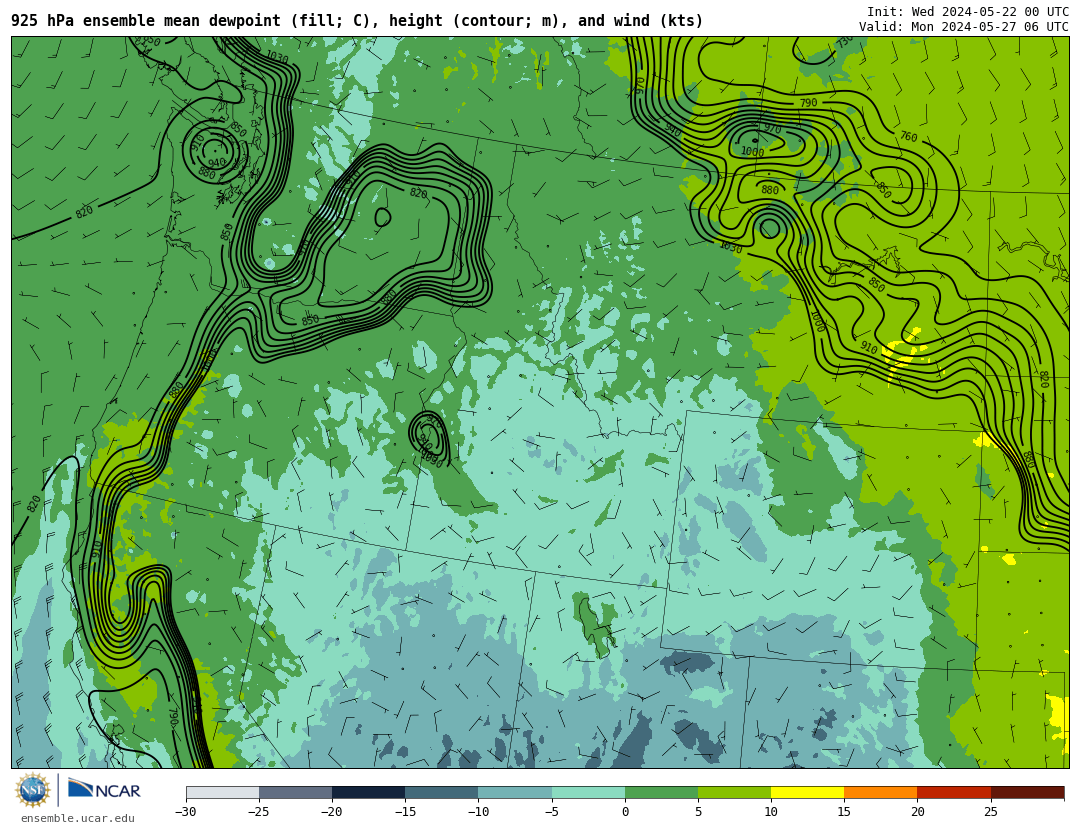1080x831 pixels.
Task: Click the NSF logo
Action: [33, 790]
